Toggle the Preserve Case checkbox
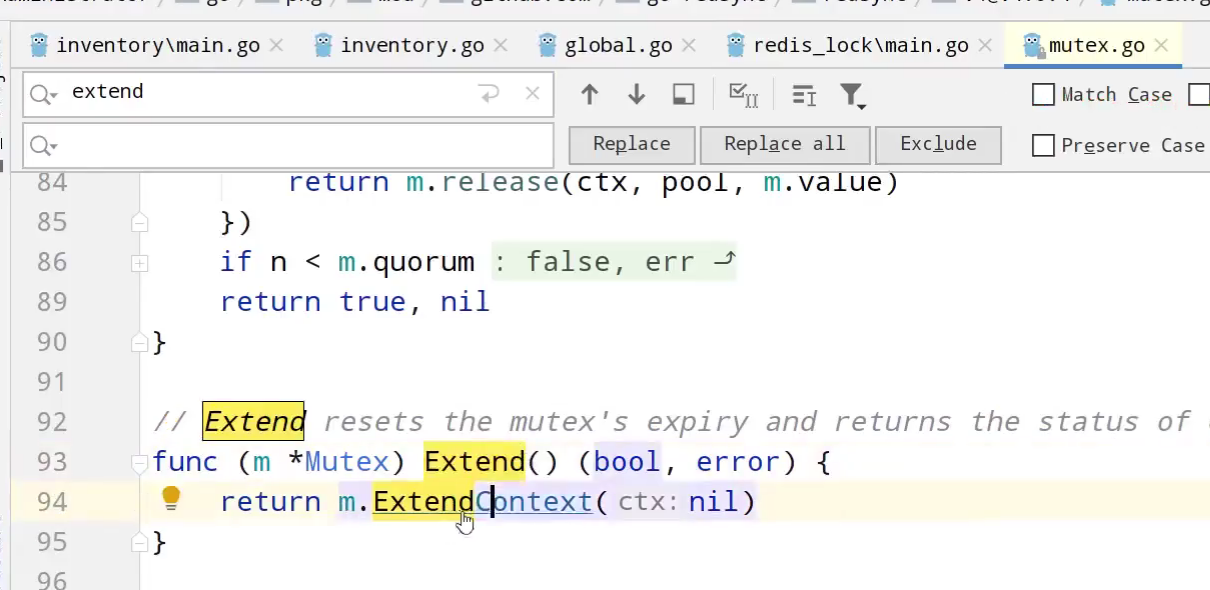Screen dimensions: 1210x590 [x=1043, y=146]
